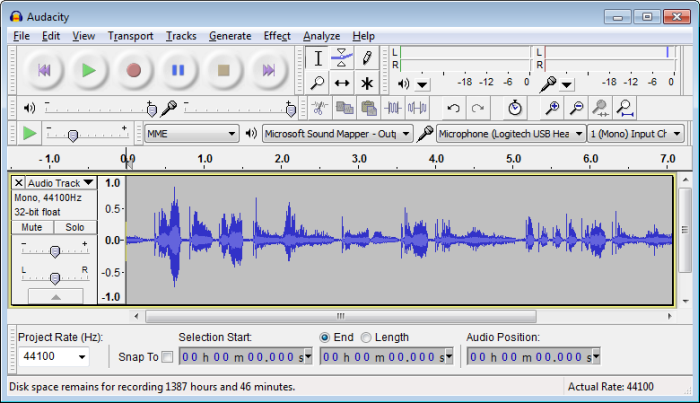
Task: Open the File menu
Action: click(x=21, y=36)
